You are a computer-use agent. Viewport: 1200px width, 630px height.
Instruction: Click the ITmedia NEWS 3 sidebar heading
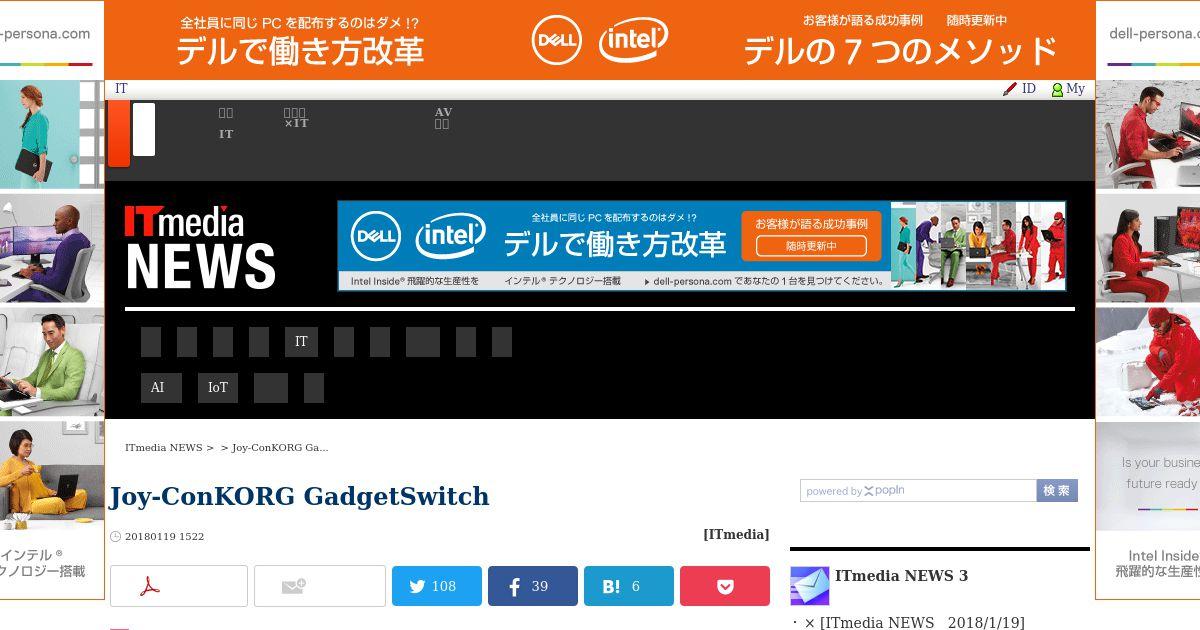(x=901, y=576)
